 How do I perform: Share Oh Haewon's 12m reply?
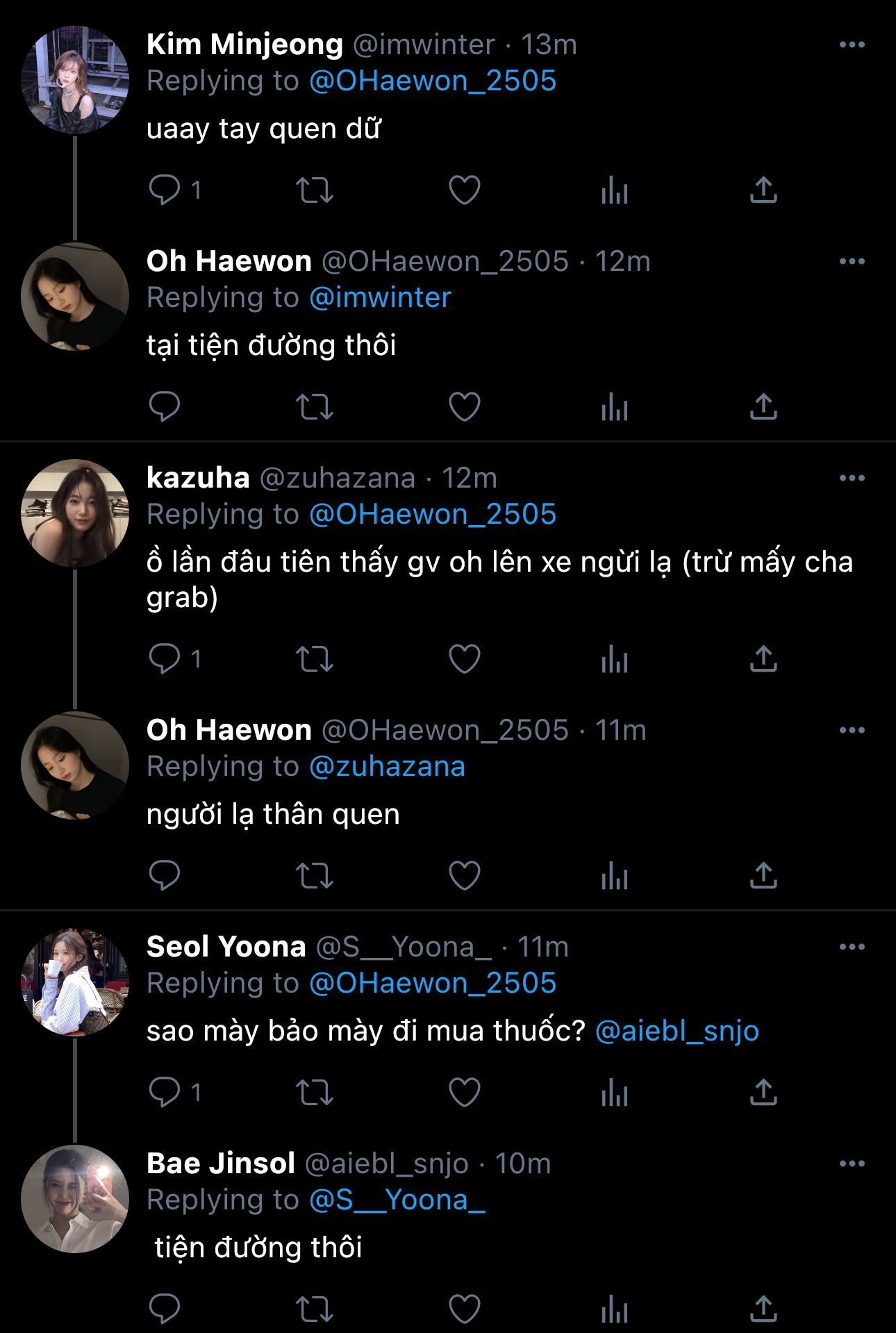(763, 406)
